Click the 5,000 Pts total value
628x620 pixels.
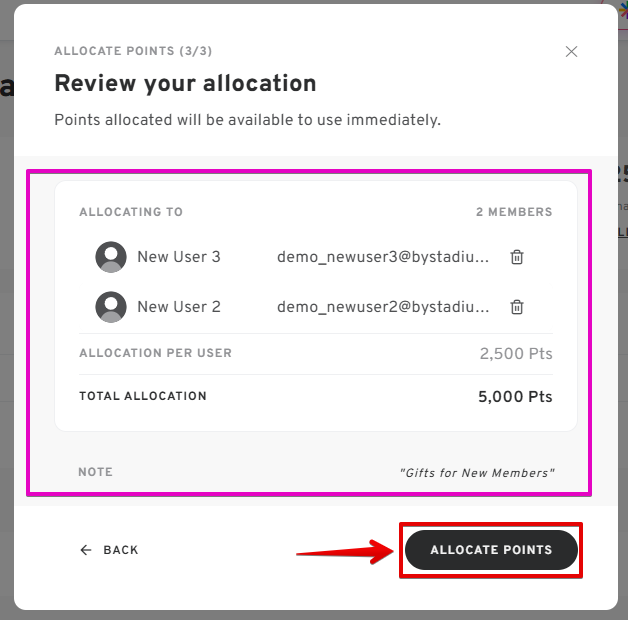(x=515, y=396)
